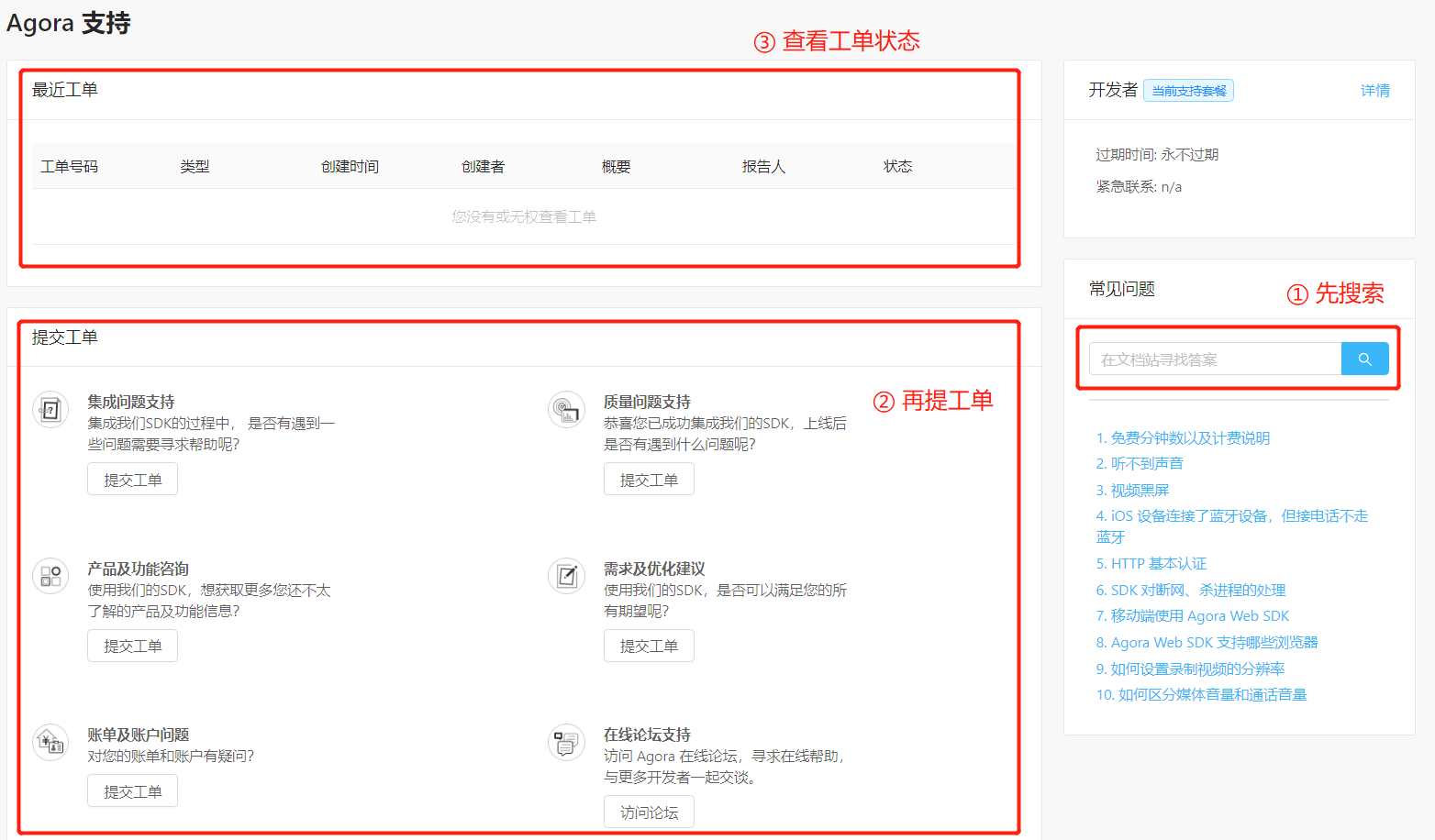Image resolution: width=1435 pixels, height=840 pixels.
Task: Submit a ticket under 产品及功能咨询
Action: pyautogui.click(x=132, y=646)
